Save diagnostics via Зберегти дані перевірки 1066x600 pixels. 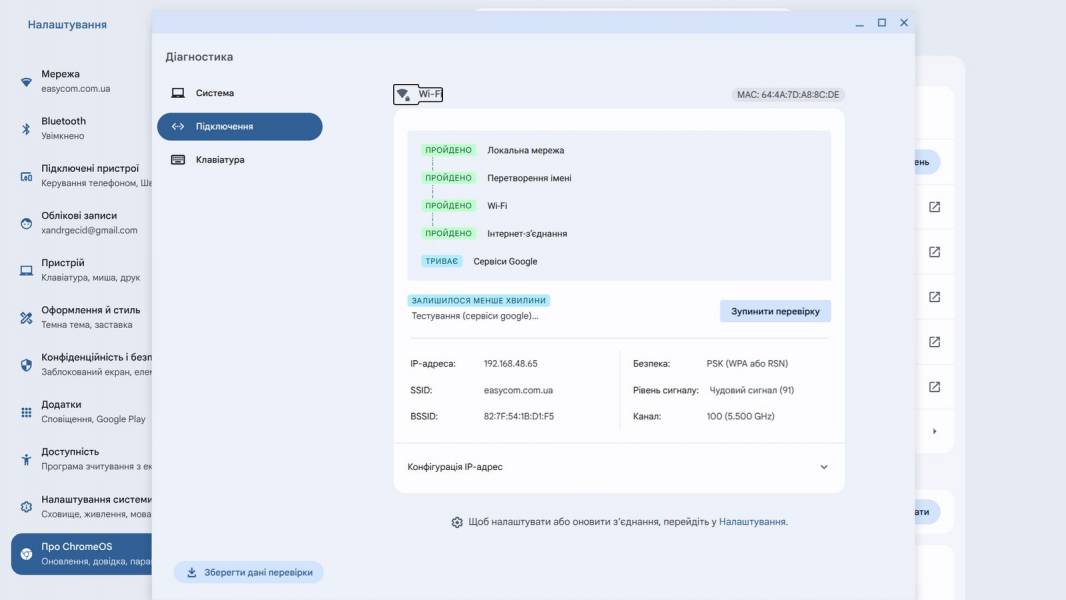(249, 572)
